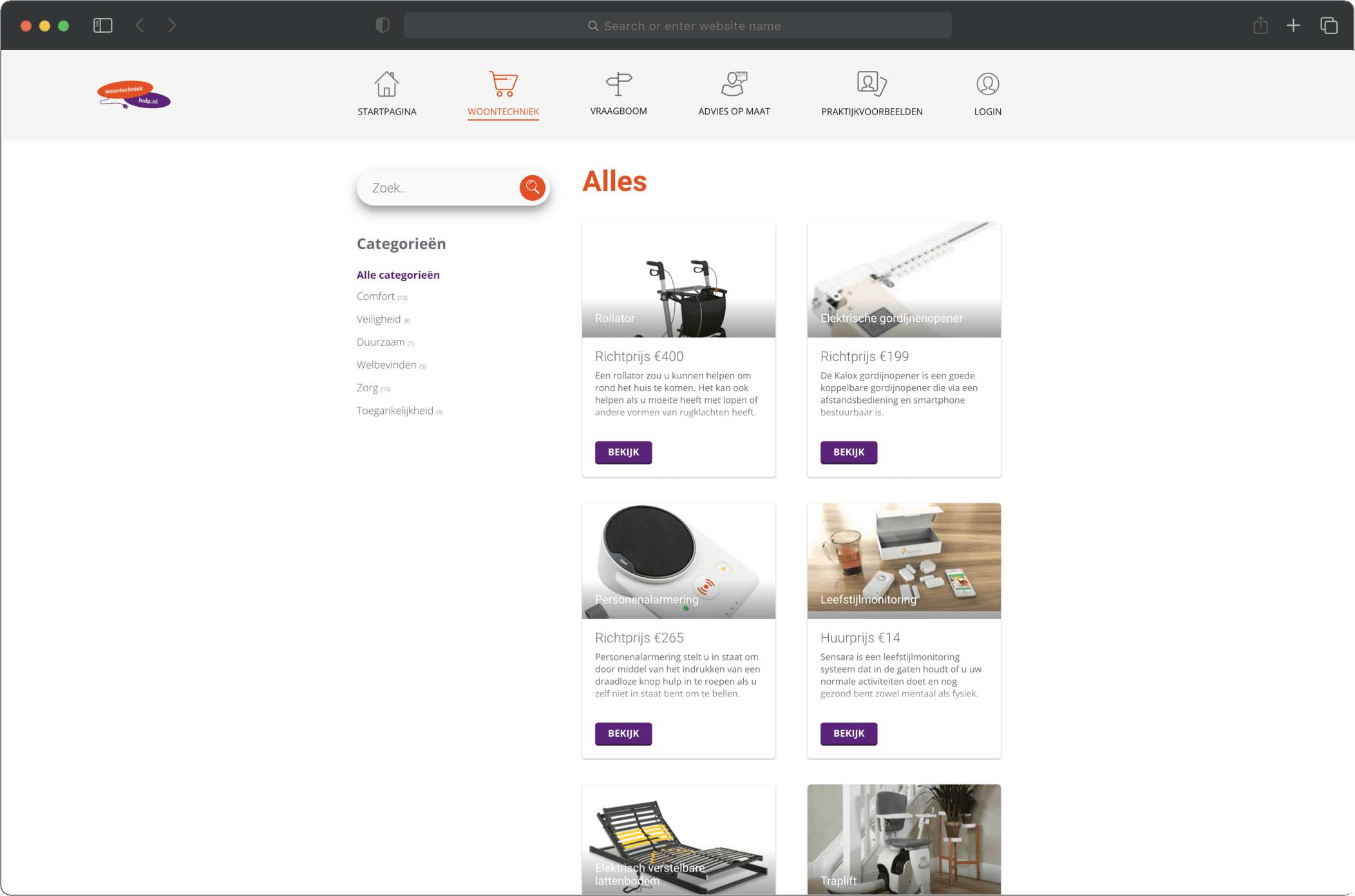
Task: Select the Woontechniek shopping cart icon
Action: coord(503,84)
